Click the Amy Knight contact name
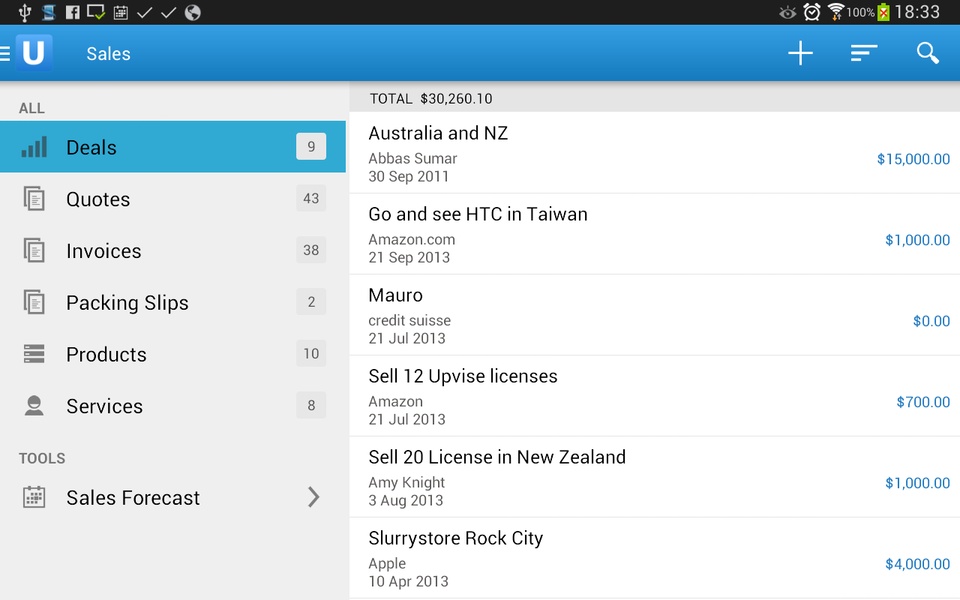 click(407, 482)
